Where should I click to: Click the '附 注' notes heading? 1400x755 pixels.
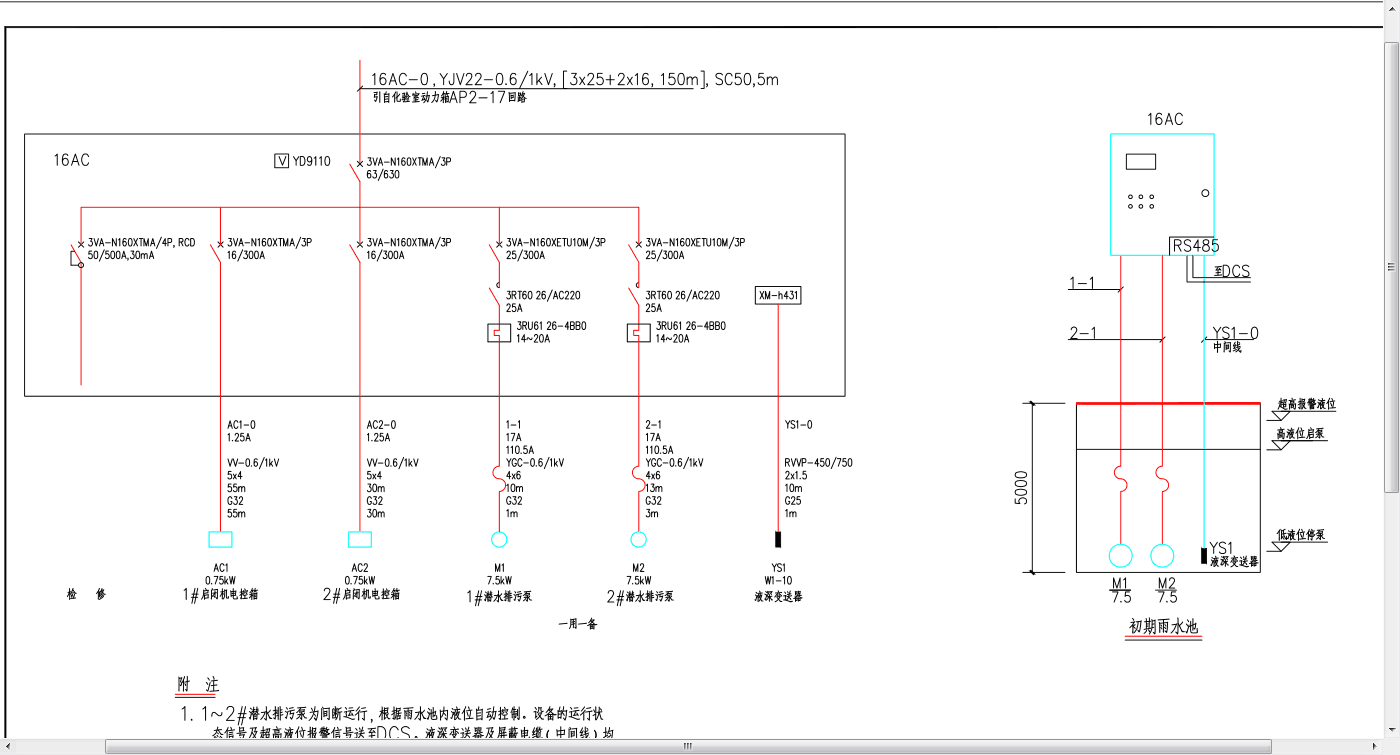point(198,685)
